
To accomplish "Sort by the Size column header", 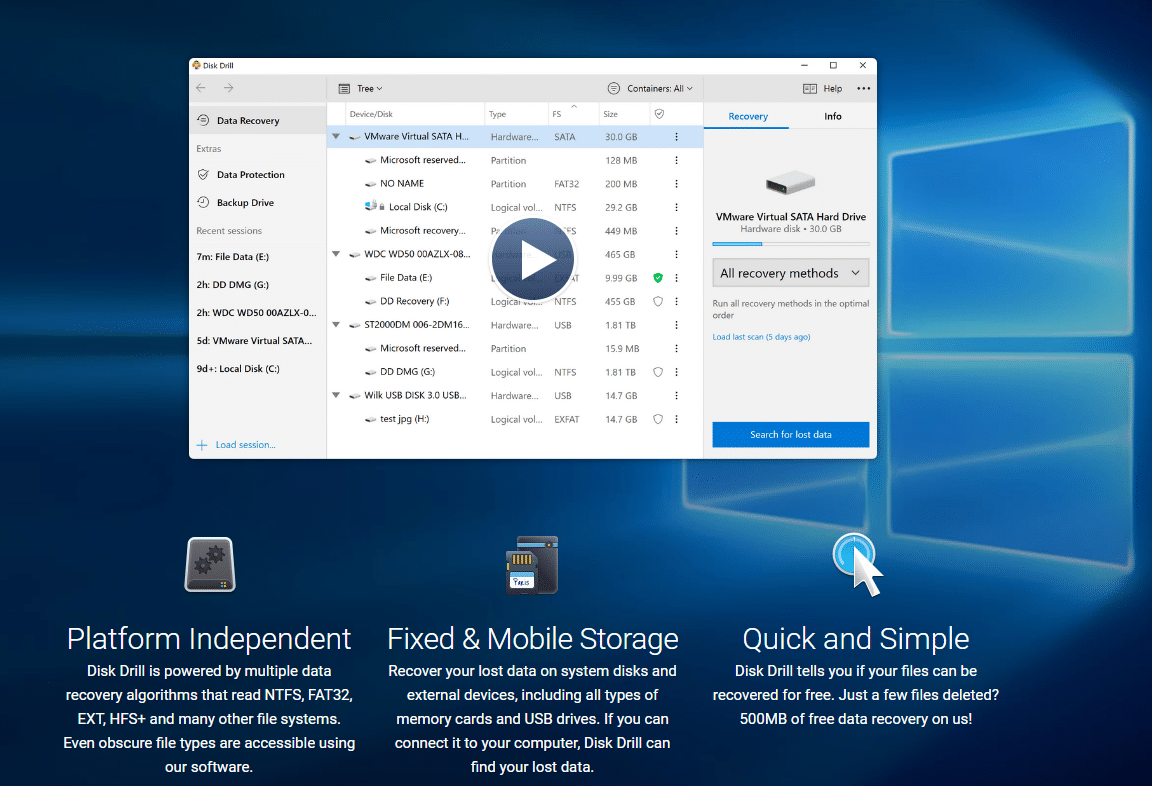I will (x=611, y=115).
